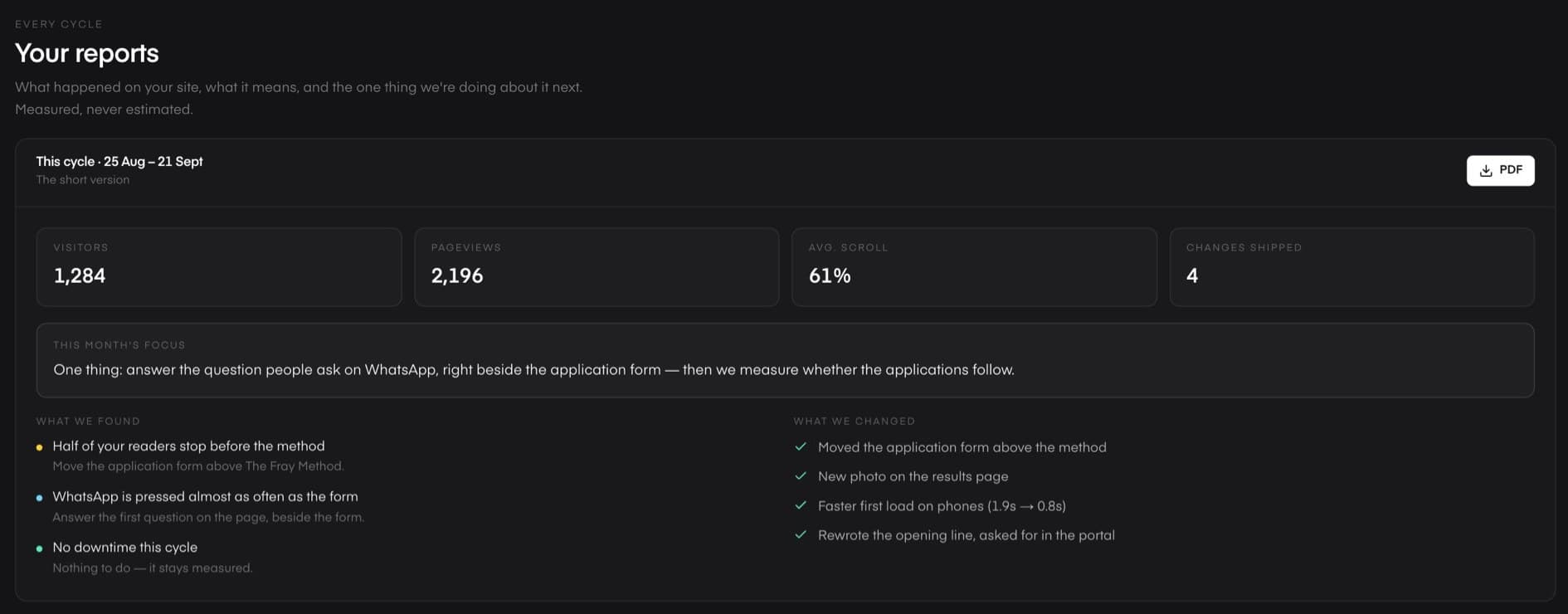Click 'Move the application form above The Fray Method.'
The width and height of the screenshot is (1568, 614).
[x=198, y=466]
